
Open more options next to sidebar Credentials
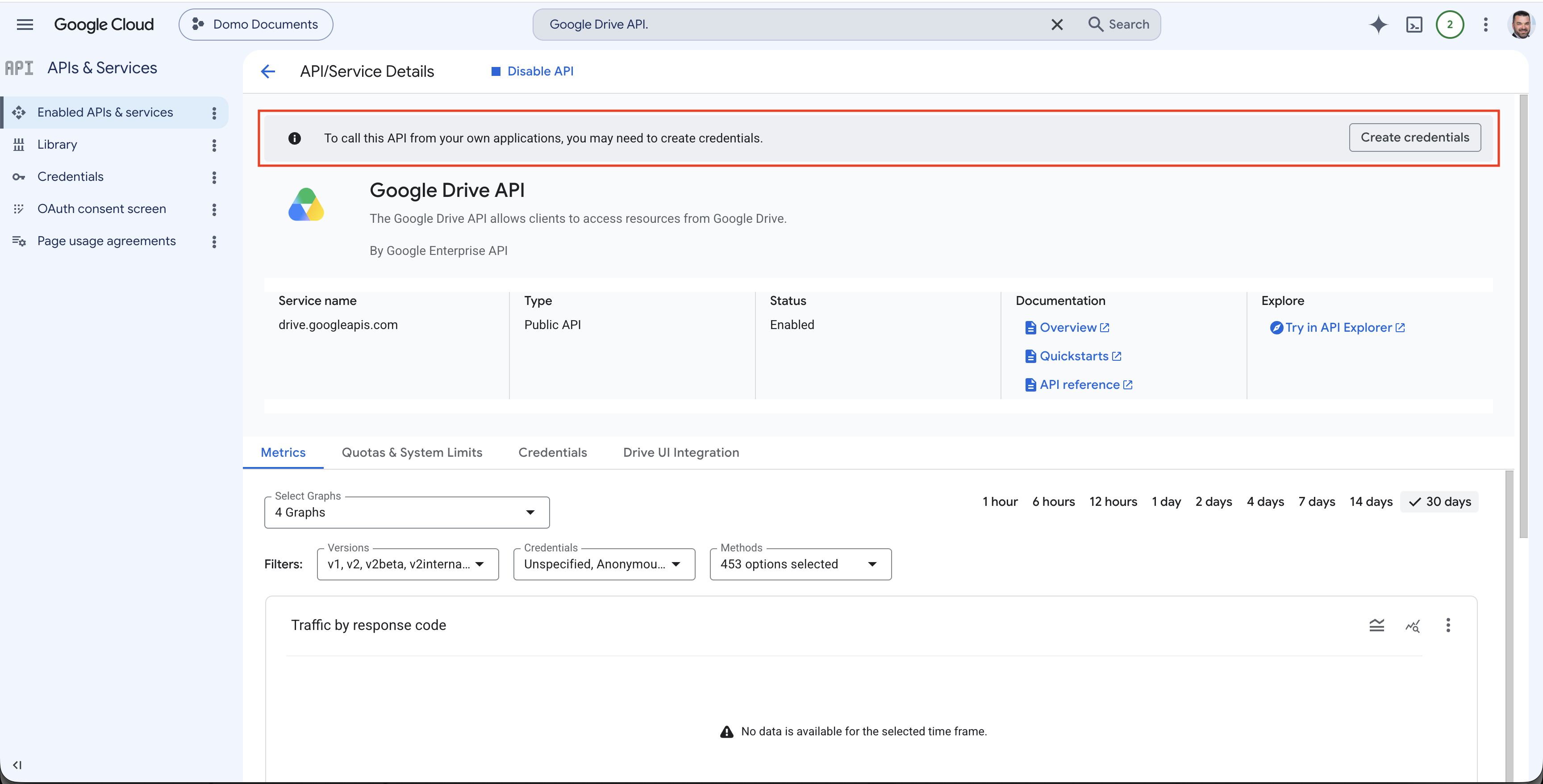pos(214,177)
